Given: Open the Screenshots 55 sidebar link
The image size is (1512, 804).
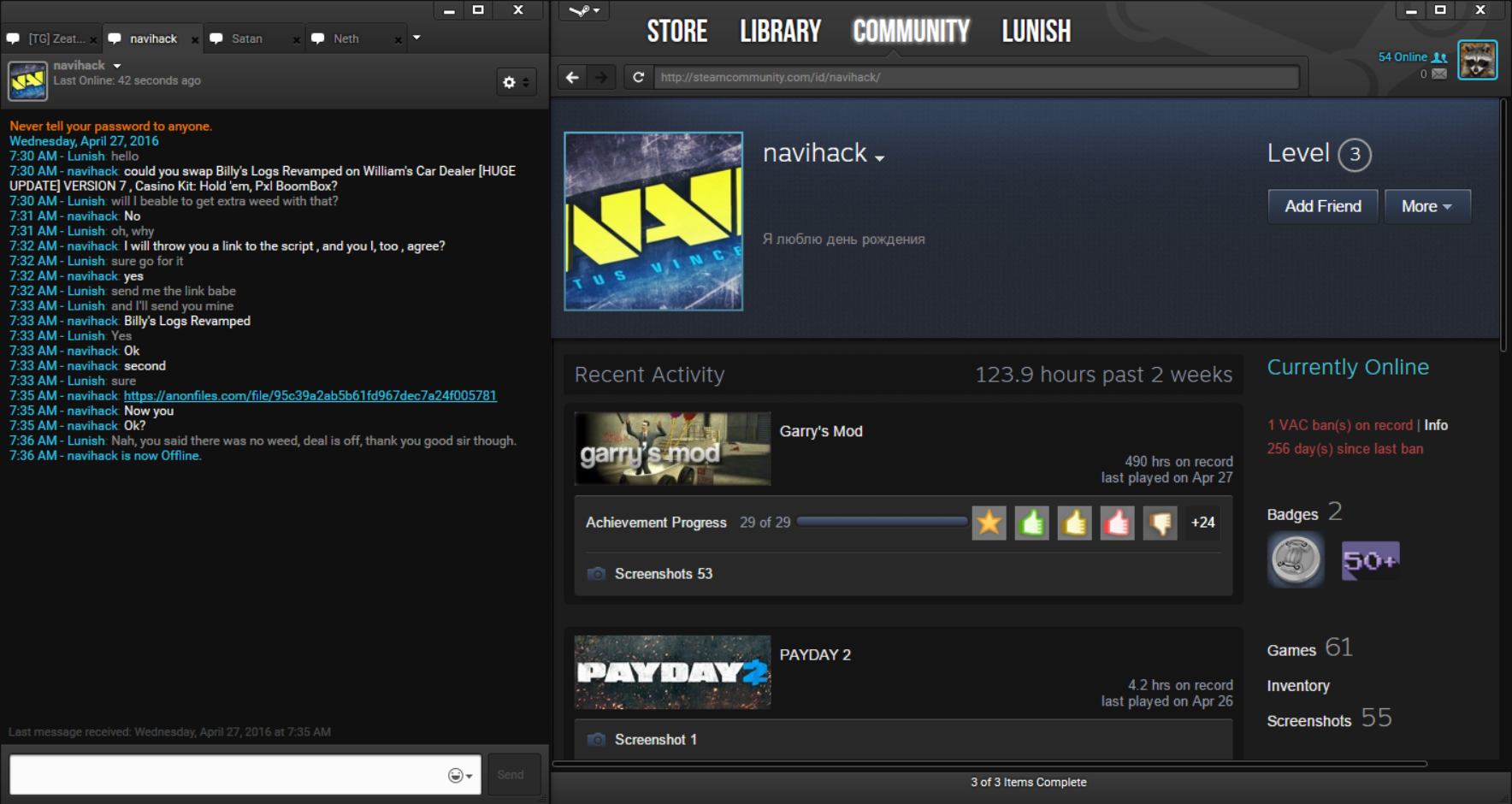Looking at the screenshot, I should tap(1329, 718).
